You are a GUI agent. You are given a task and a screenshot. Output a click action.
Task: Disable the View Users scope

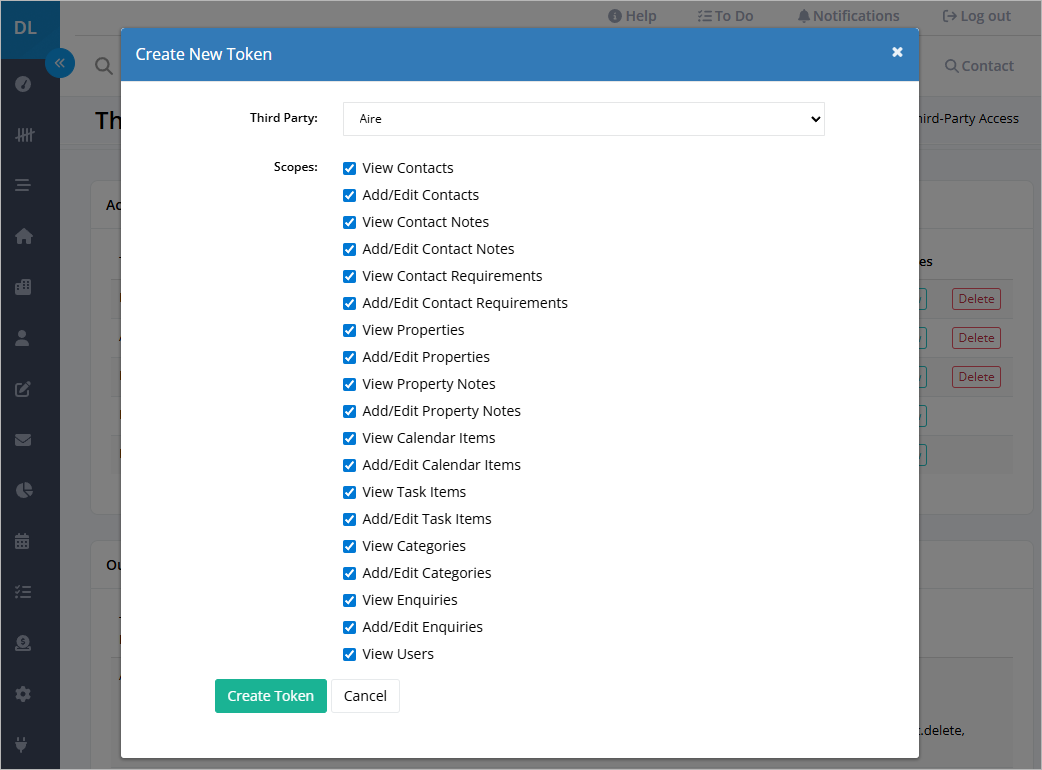(350, 654)
